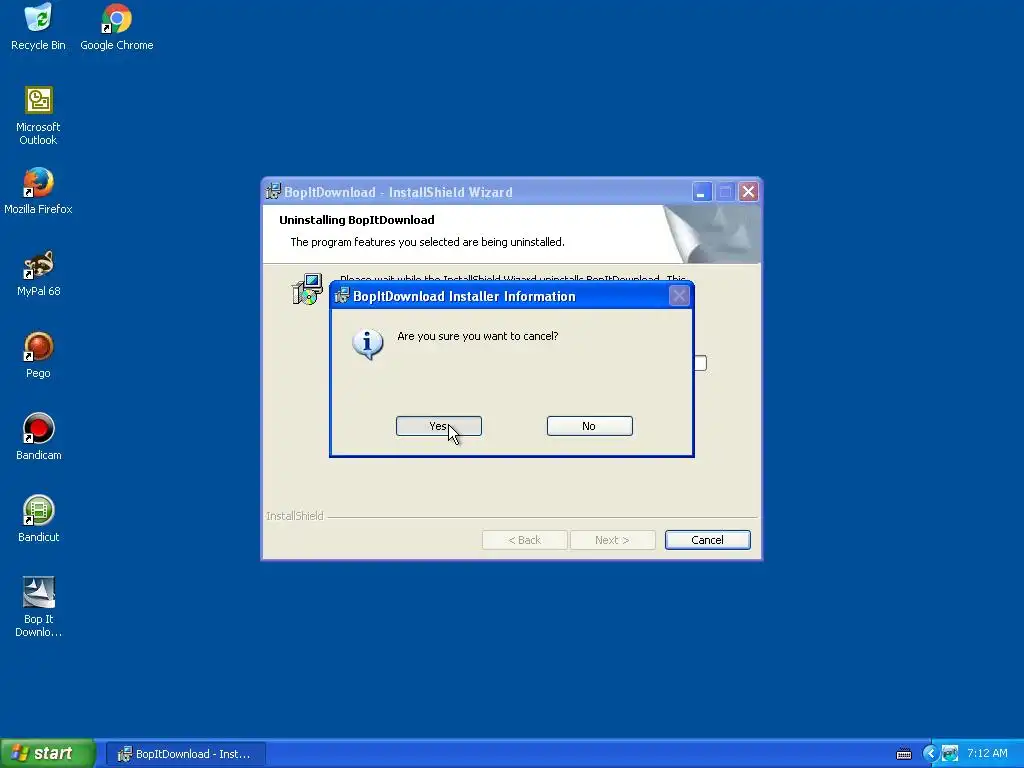Click the InstallShield Wizard title bar icon
The height and width of the screenshot is (768, 1024).
[x=273, y=192]
